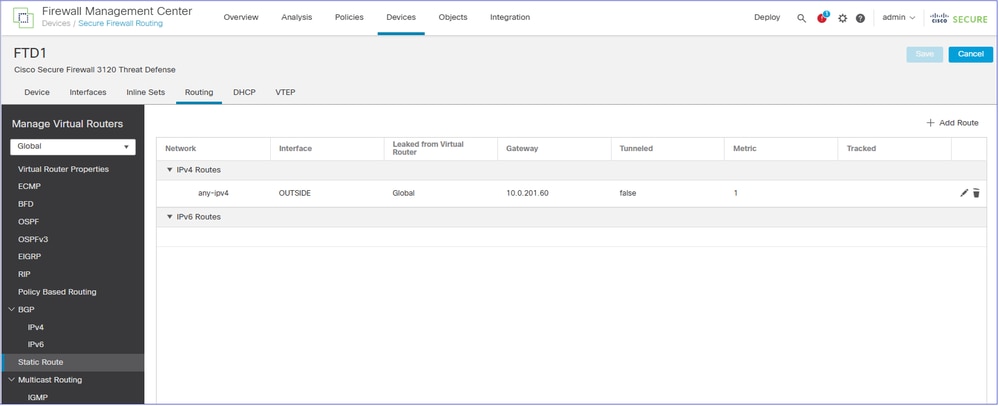Click the Global leaked-from cell in route row

[x=403, y=193]
